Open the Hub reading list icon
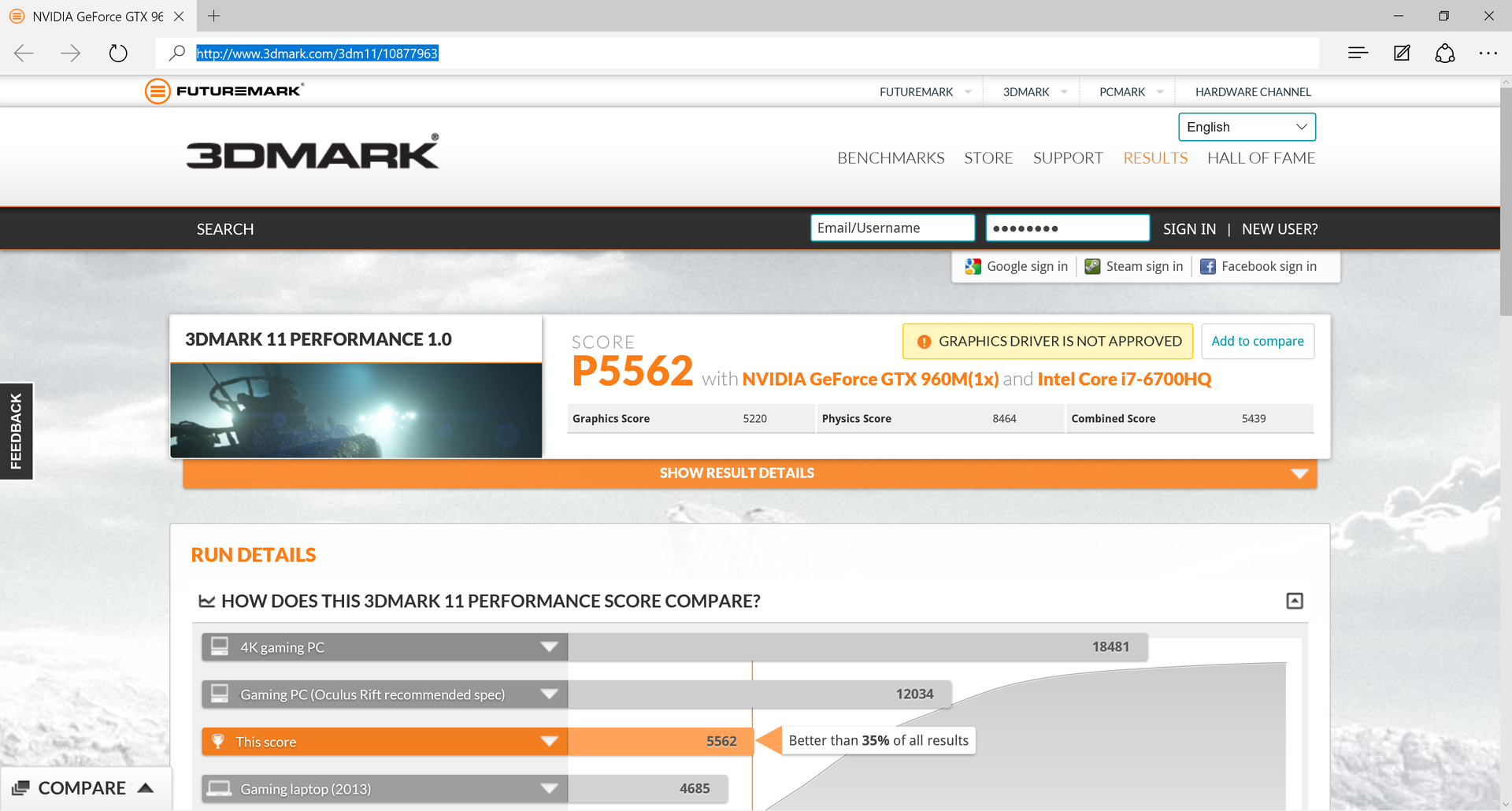 point(1358,54)
